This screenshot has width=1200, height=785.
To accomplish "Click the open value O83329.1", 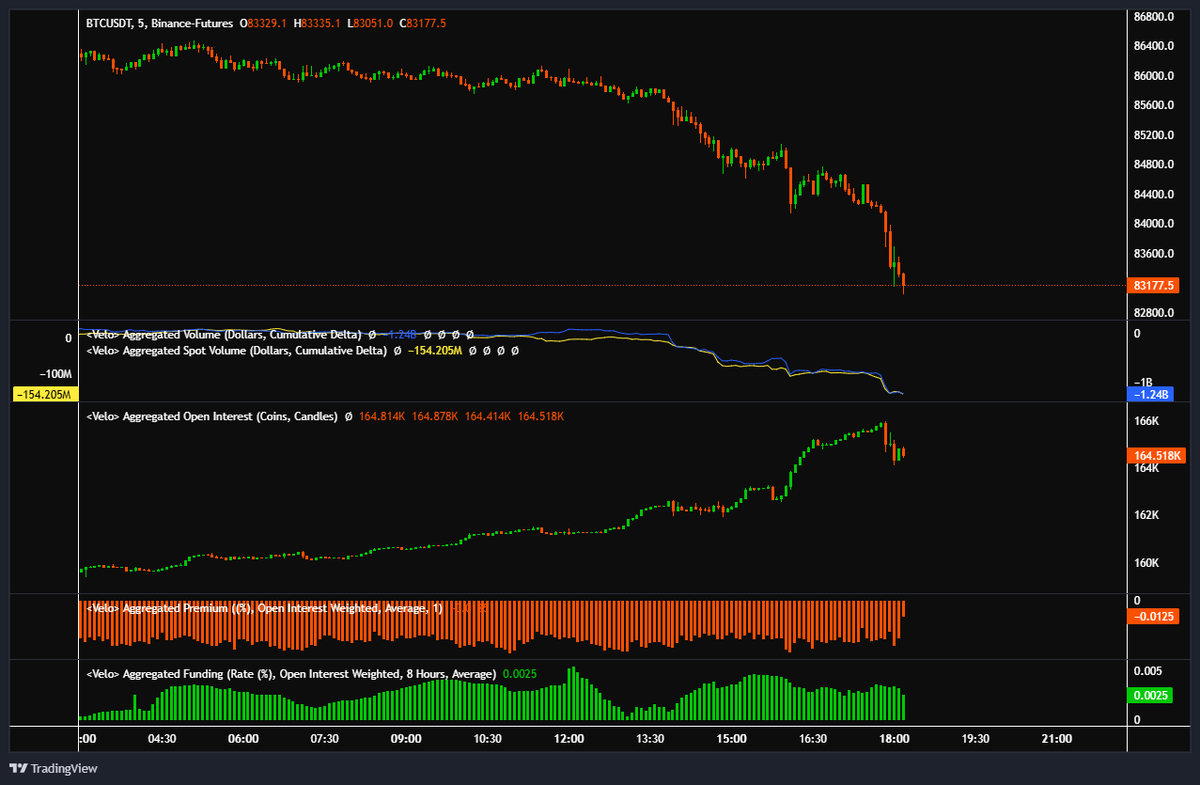I will [265, 22].
